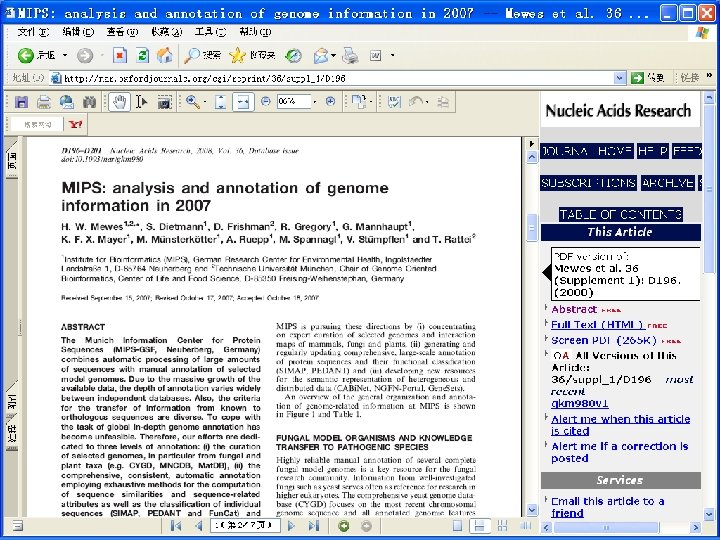The image size is (720, 540).
Task: Choose the text Select tool
Action: [x=142, y=102]
